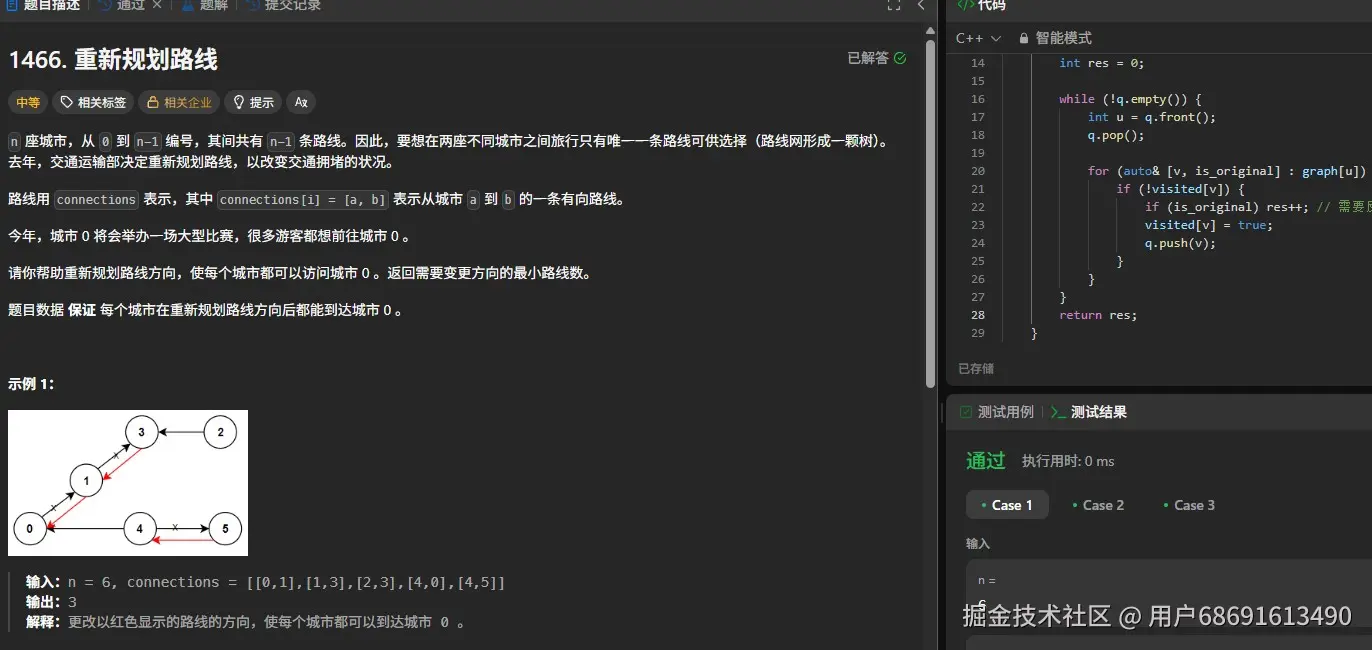Click the 相关企业 button
Image resolution: width=1372 pixels, height=650 pixels.
178,102
